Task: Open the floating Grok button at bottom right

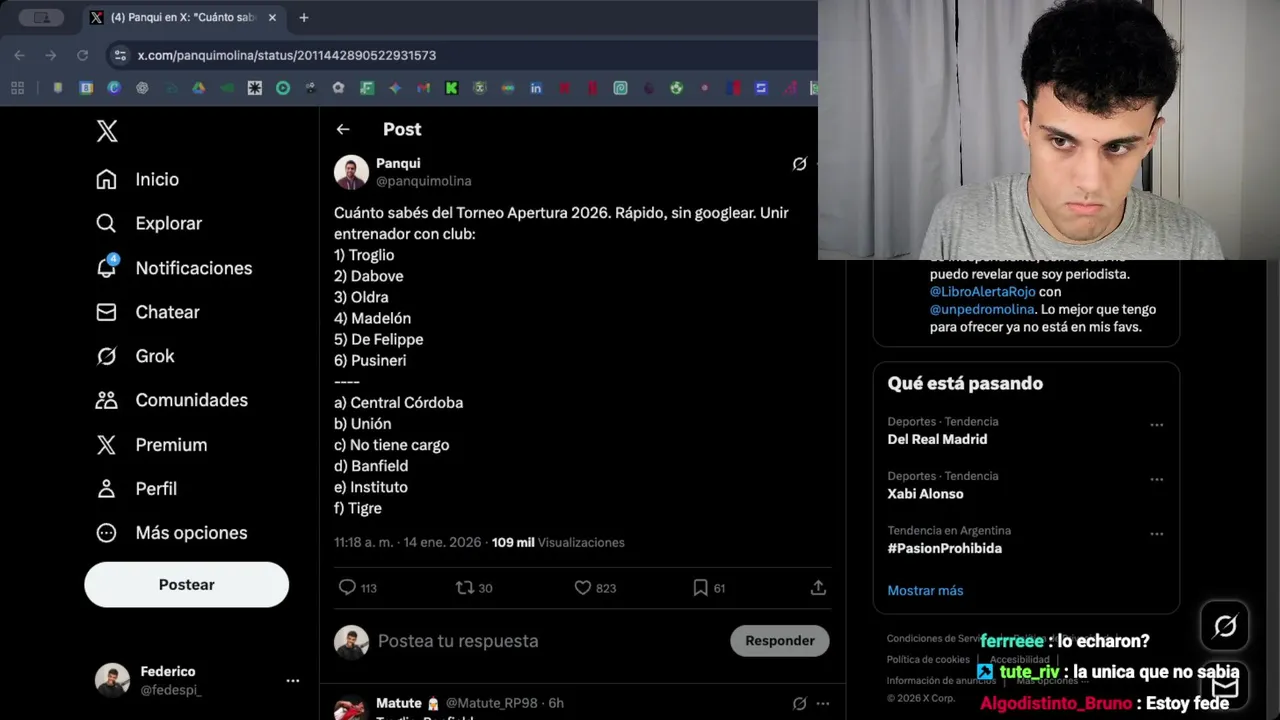Action: coord(1225,627)
